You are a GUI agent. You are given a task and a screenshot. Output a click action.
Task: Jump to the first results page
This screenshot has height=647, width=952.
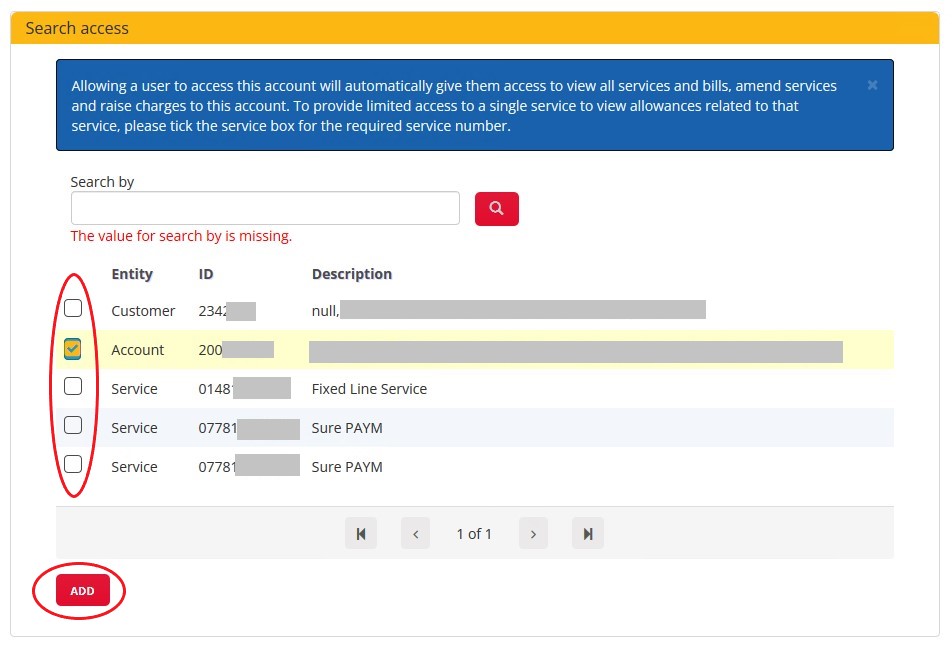(361, 534)
